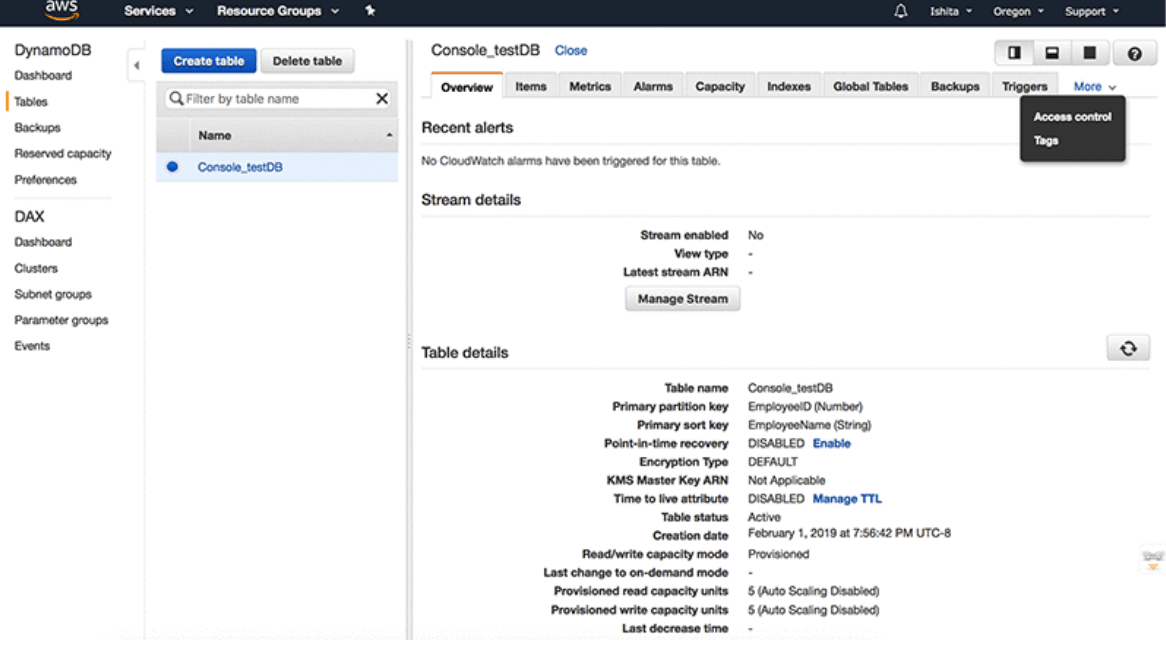Close the Console_testDB detail panel
The height and width of the screenshot is (656, 1166).
pos(570,51)
